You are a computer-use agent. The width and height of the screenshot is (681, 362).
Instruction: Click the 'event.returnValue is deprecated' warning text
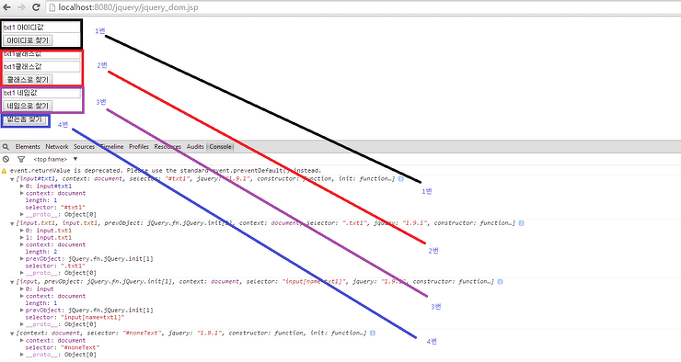point(165,171)
